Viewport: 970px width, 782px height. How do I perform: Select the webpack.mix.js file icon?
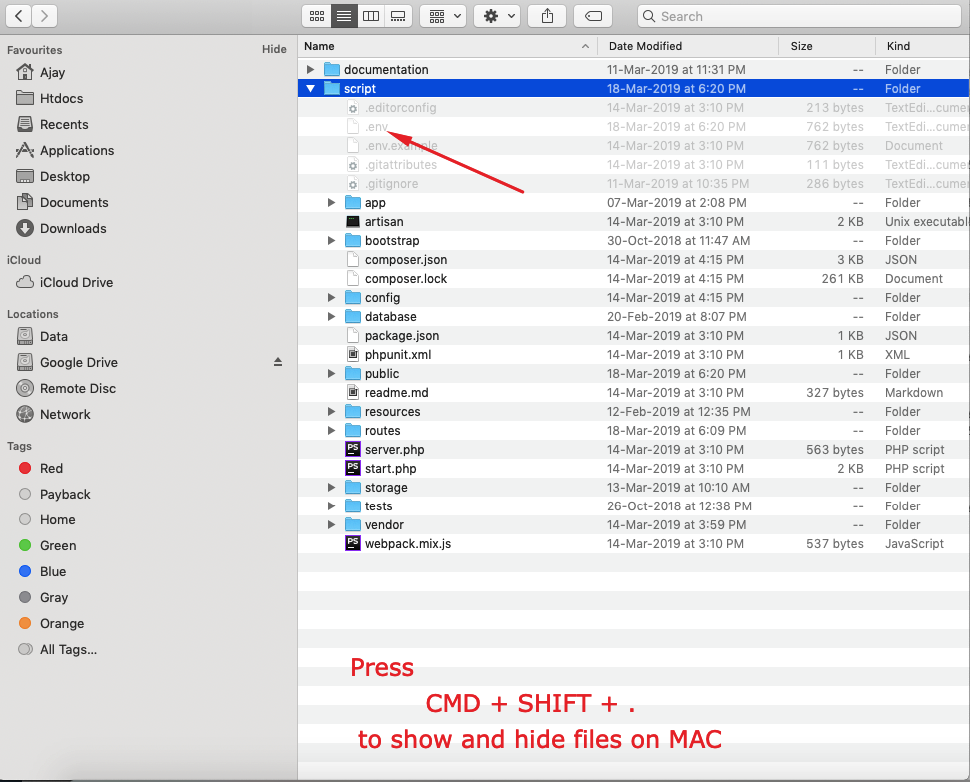pyautogui.click(x=353, y=543)
